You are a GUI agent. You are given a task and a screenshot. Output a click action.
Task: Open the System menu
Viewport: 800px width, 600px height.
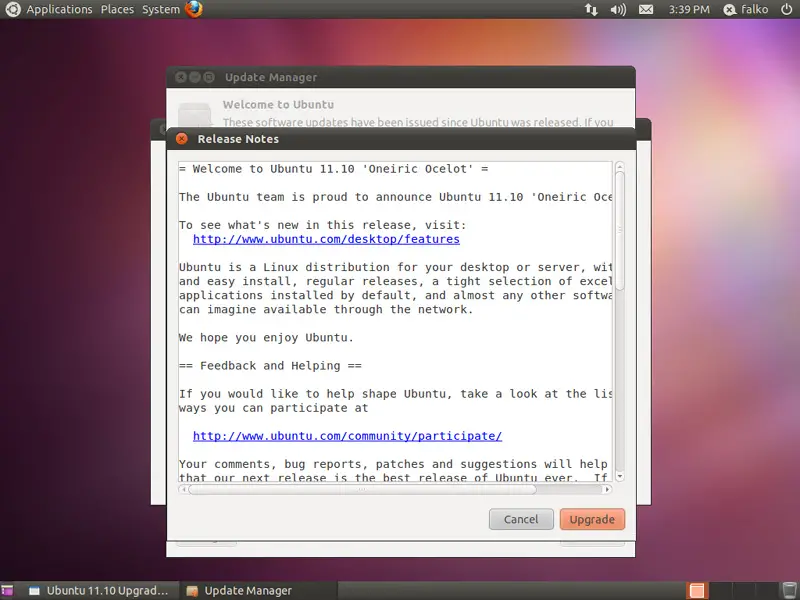point(160,10)
